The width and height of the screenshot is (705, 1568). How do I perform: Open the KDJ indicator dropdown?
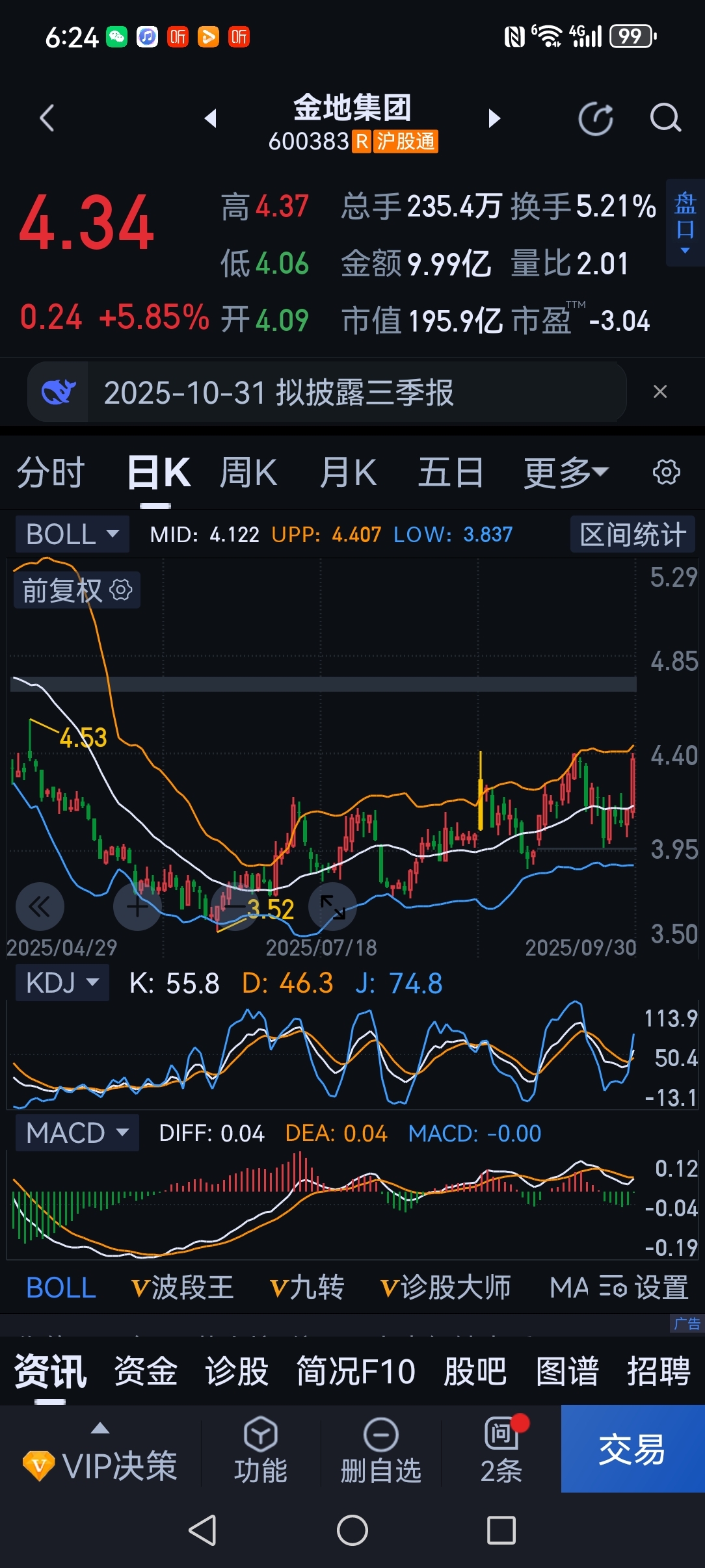[62, 982]
